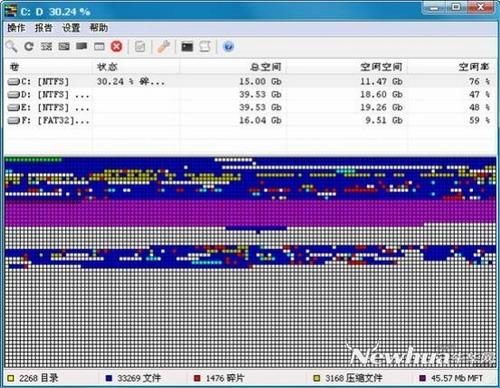Screen dimensions: 500x388
Task: Click the application icon in the title bar
Action: pos(11,11)
